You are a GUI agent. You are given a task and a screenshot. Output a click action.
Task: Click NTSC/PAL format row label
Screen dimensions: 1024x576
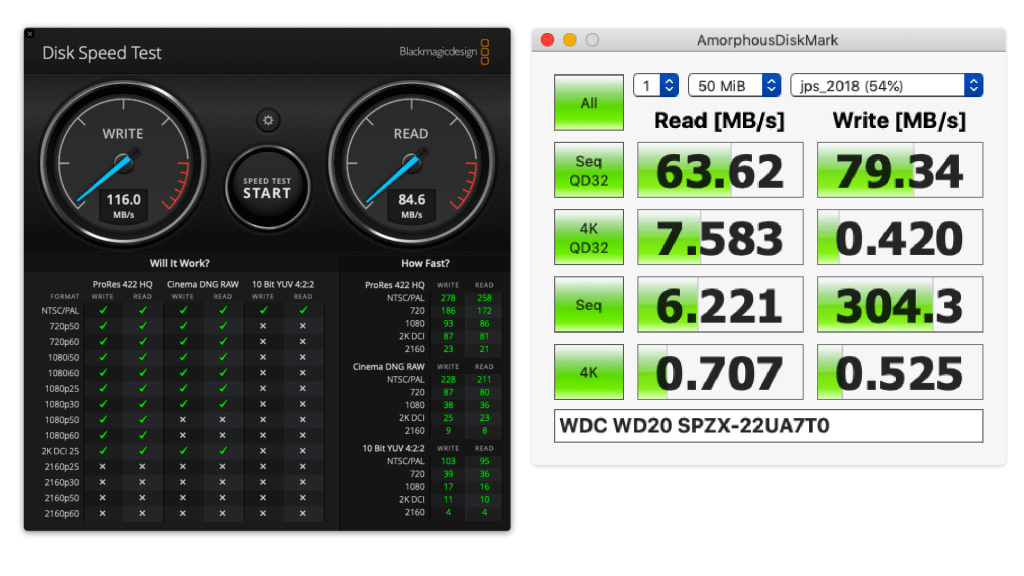click(61, 311)
